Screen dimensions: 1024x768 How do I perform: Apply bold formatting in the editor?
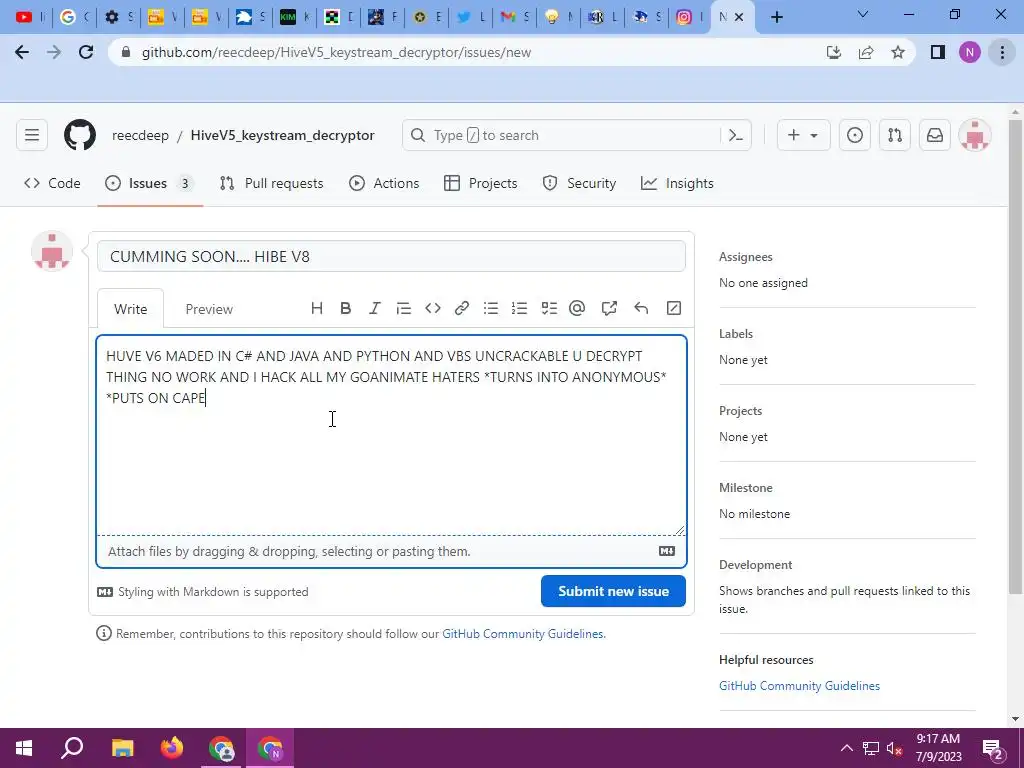tap(345, 308)
